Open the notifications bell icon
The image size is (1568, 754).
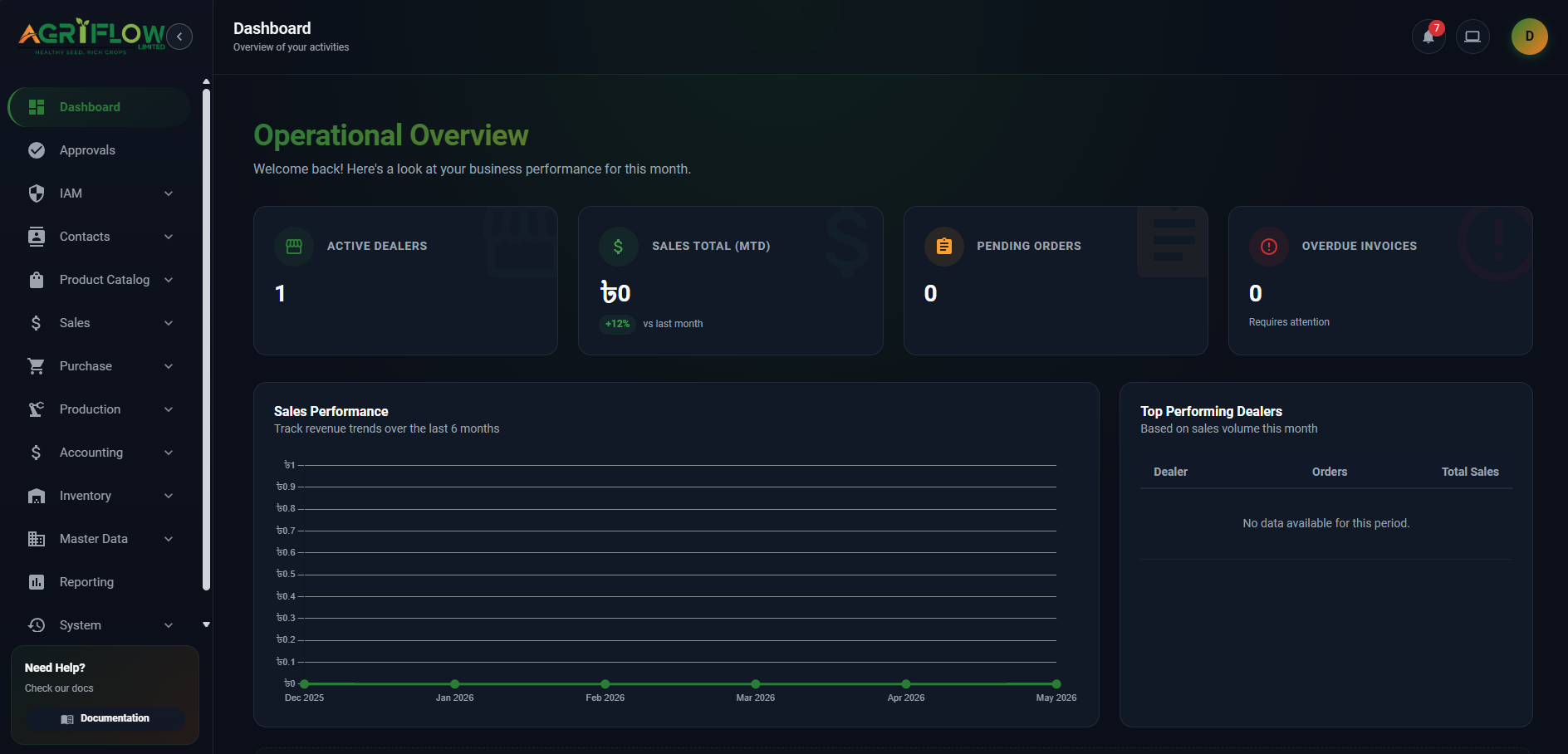coord(1428,37)
